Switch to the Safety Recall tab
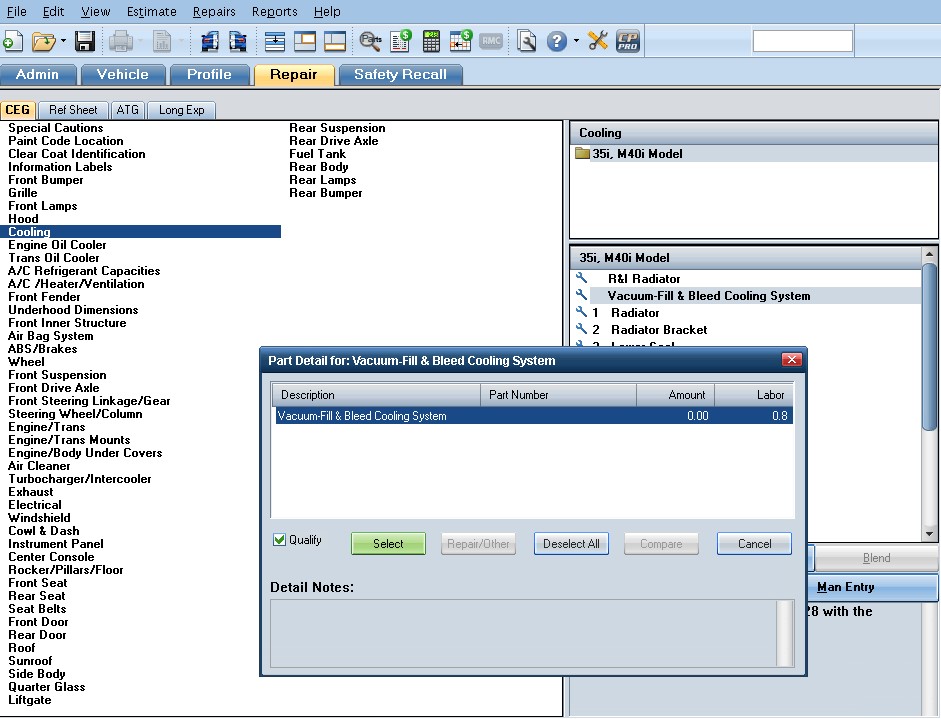 [400, 74]
